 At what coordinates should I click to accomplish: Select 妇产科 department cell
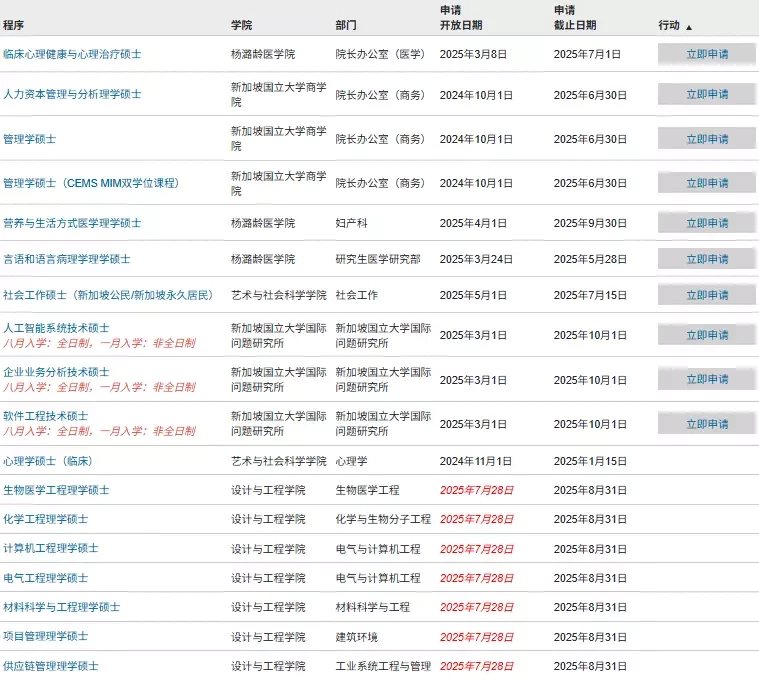[x=351, y=223]
